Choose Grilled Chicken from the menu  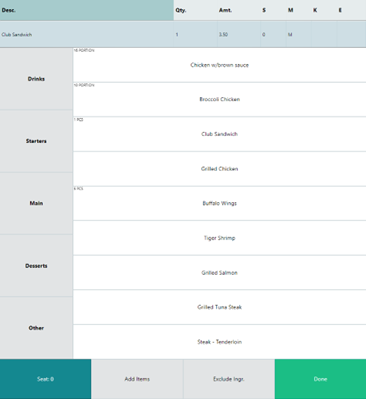220,169
